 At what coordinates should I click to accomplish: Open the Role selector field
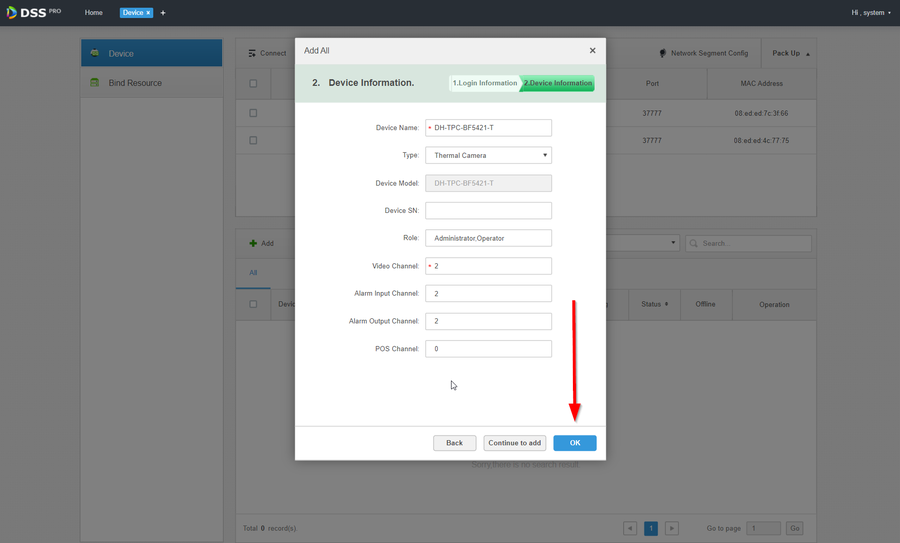[x=488, y=238]
